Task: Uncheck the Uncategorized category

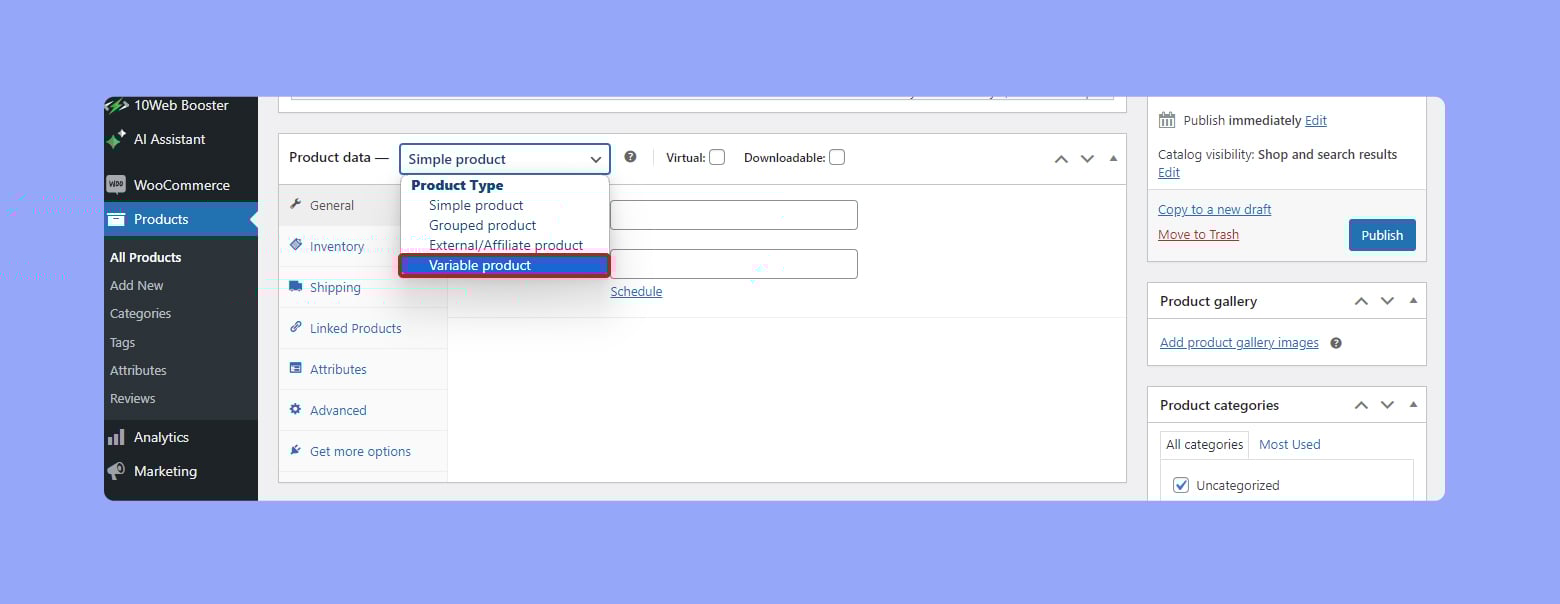Action: [x=1181, y=485]
